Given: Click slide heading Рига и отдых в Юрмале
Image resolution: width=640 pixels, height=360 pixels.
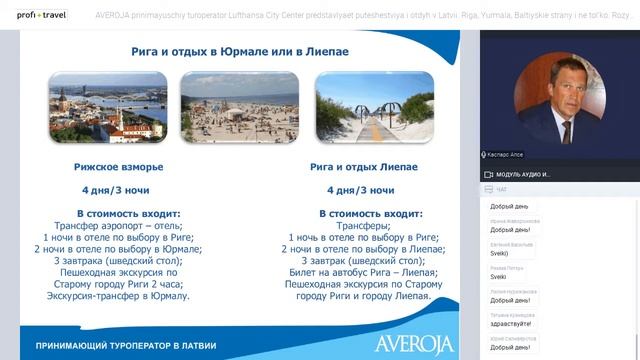Looking at the screenshot, I should (240, 52).
